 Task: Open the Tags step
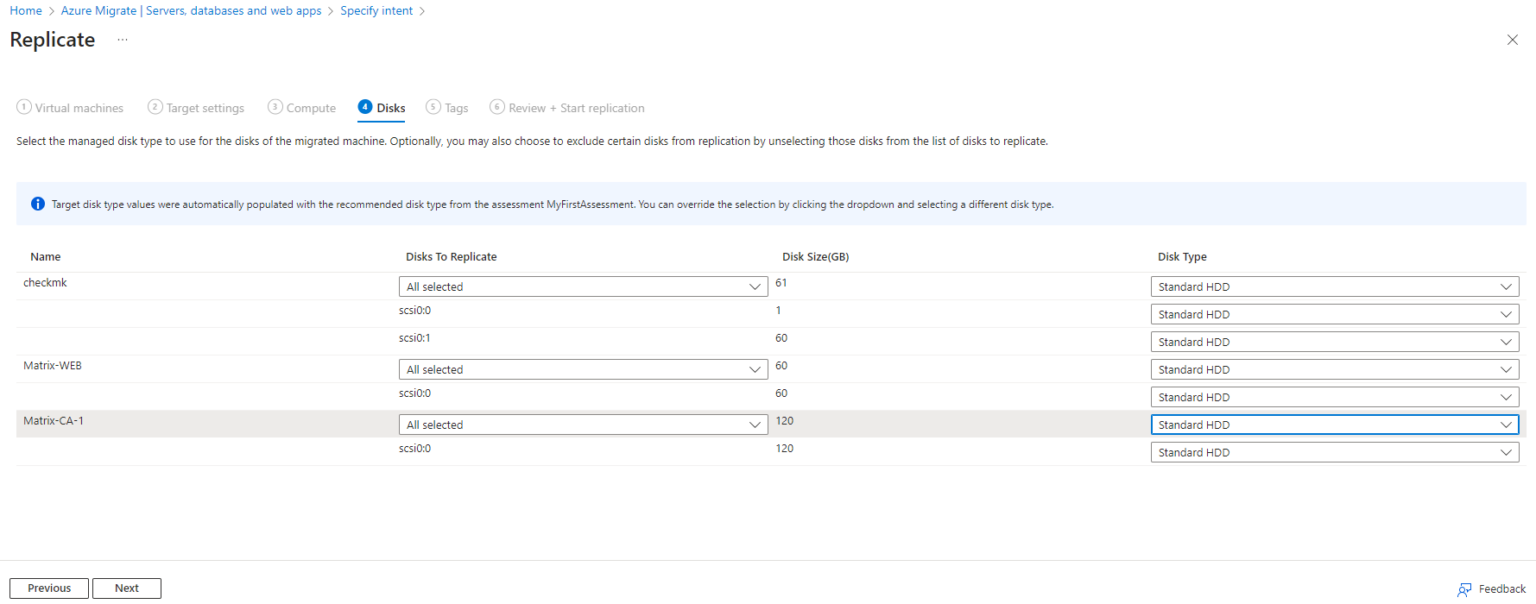pos(447,107)
